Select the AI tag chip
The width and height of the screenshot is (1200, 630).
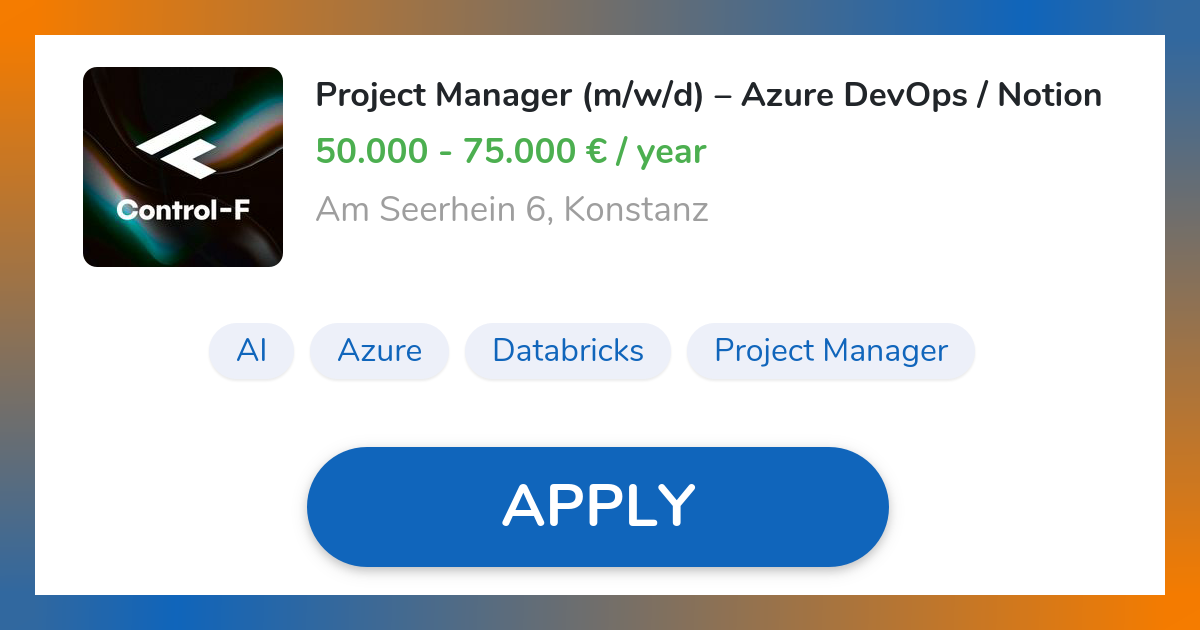coord(252,351)
